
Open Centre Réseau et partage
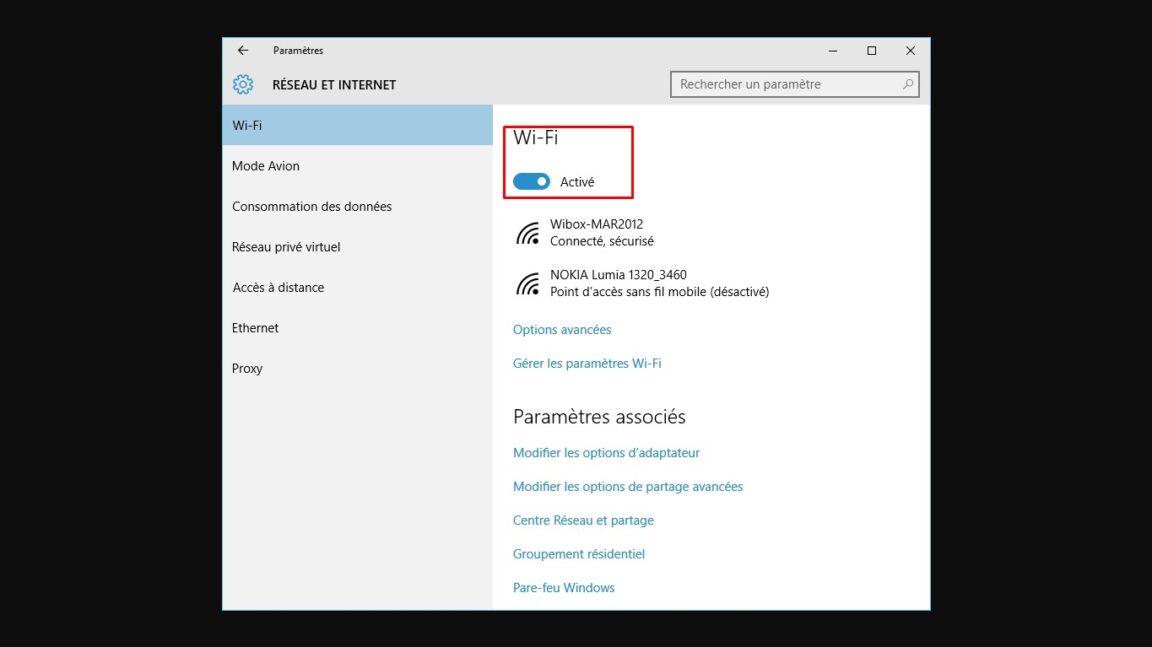click(x=583, y=521)
